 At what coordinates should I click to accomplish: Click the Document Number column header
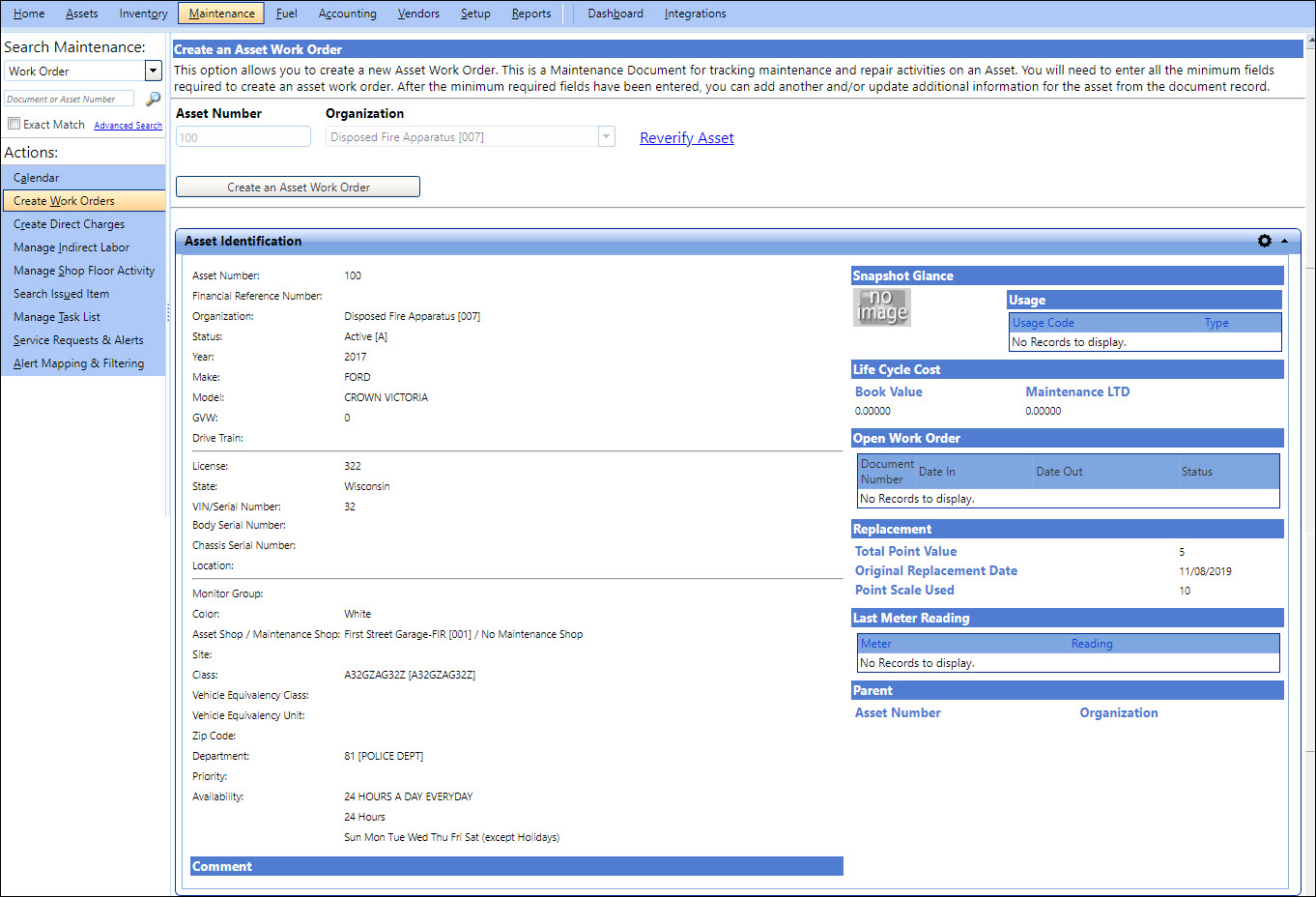point(887,472)
